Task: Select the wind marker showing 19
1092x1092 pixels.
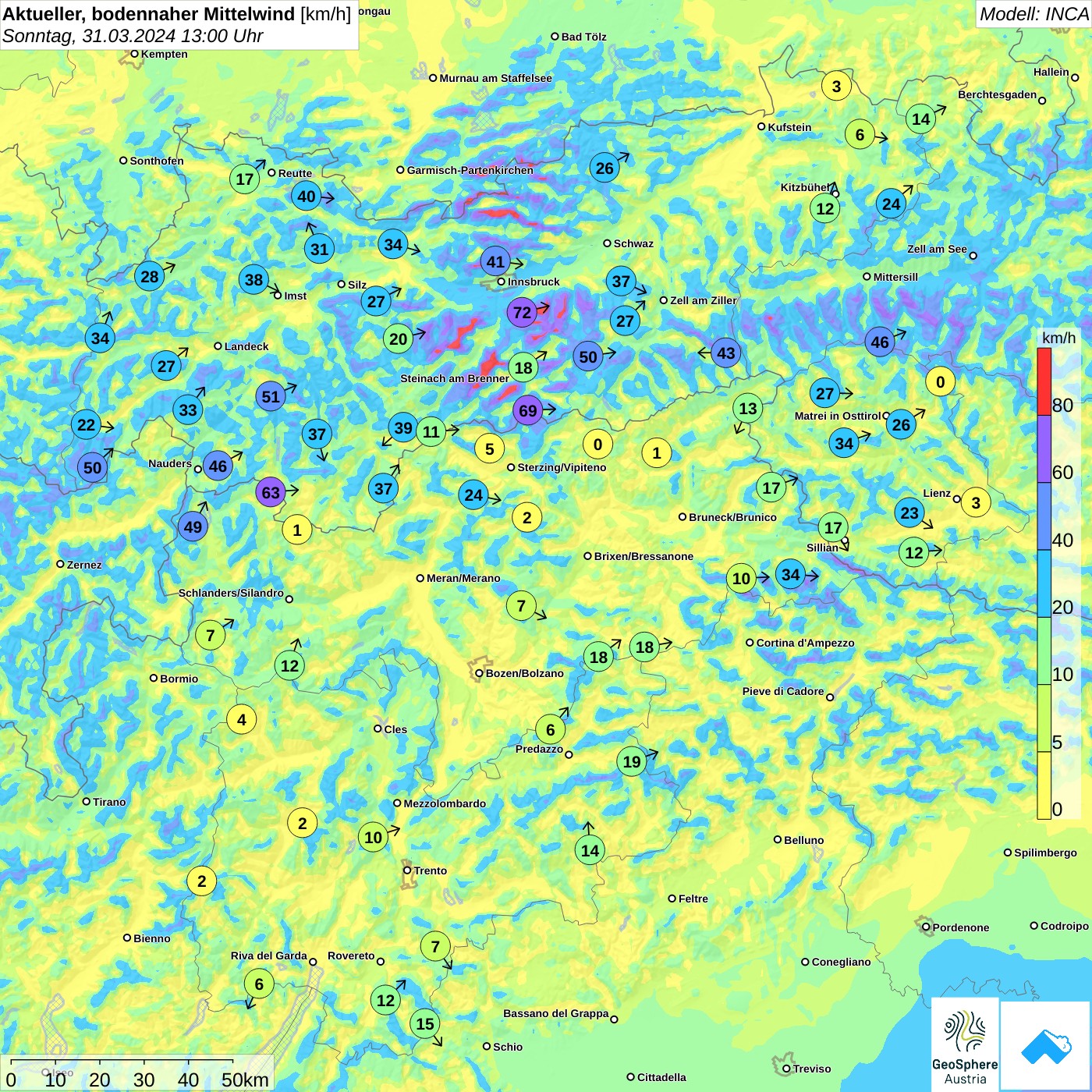Action: pos(632,761)
